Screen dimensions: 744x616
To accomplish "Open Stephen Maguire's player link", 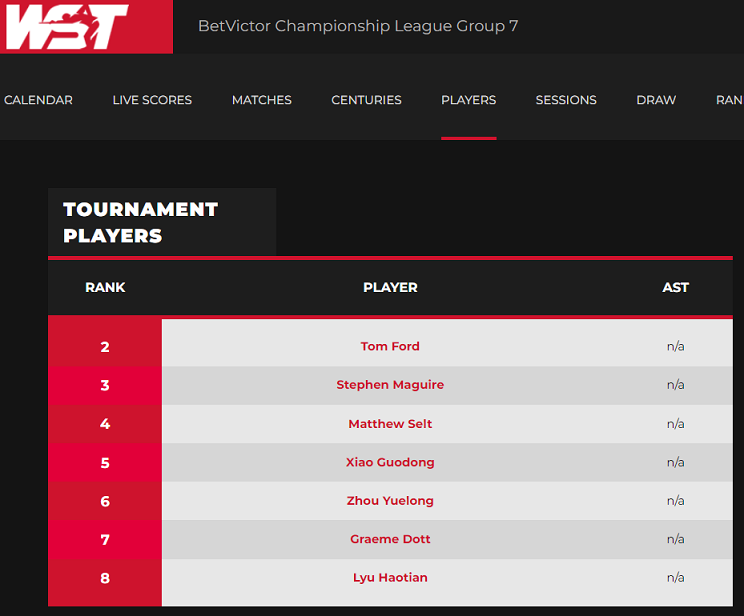I will click(390, 385).
